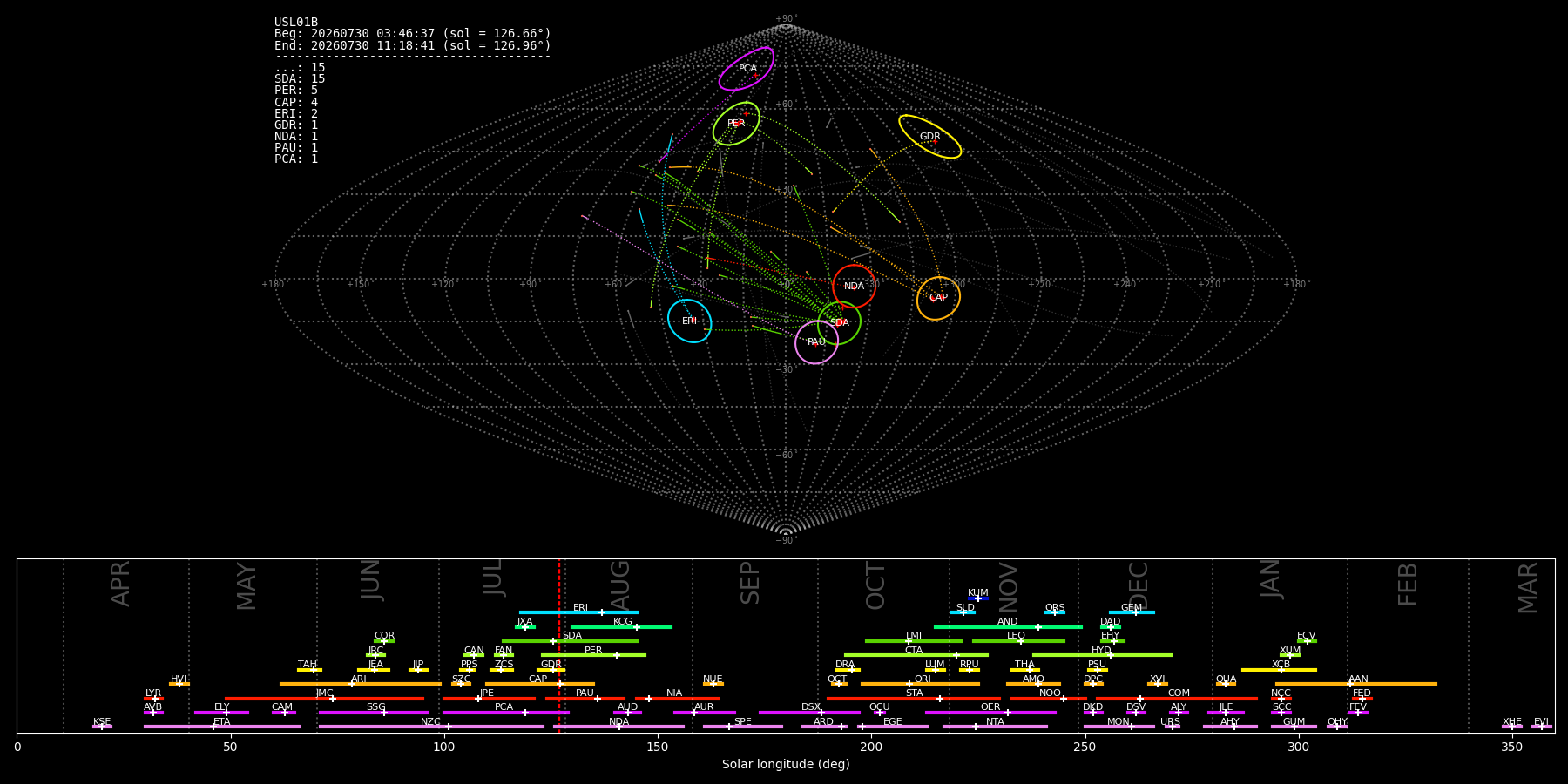Viewport: 1568px width, 784px height.
Task: Click the JXA shower bar in timeline
Action: (525, 626)
